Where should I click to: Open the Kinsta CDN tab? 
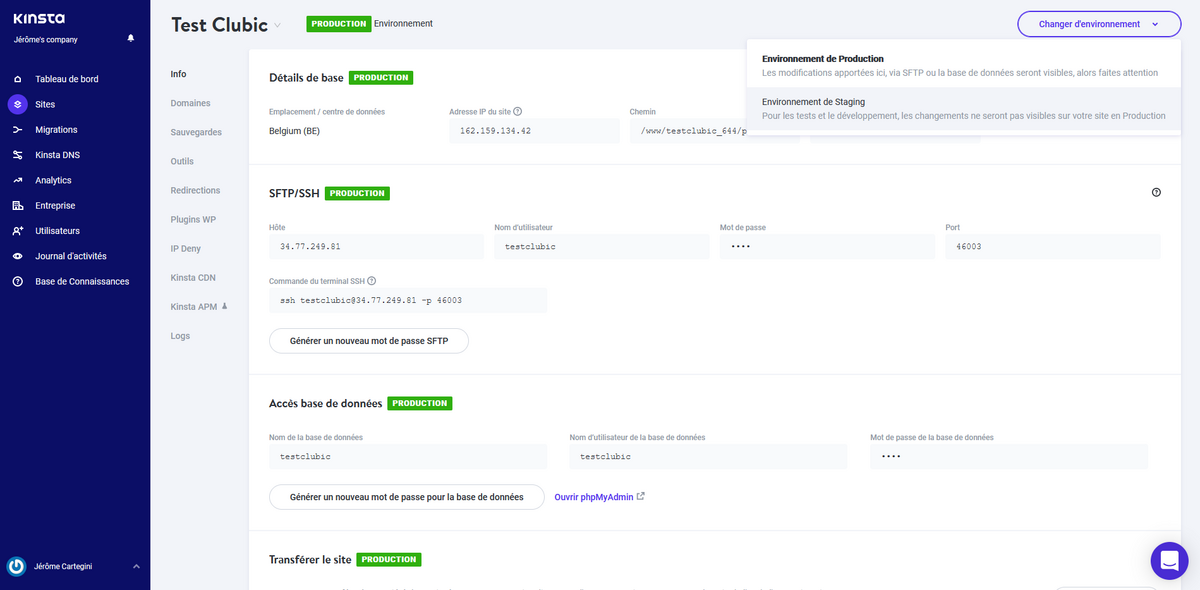coord(193,277)
